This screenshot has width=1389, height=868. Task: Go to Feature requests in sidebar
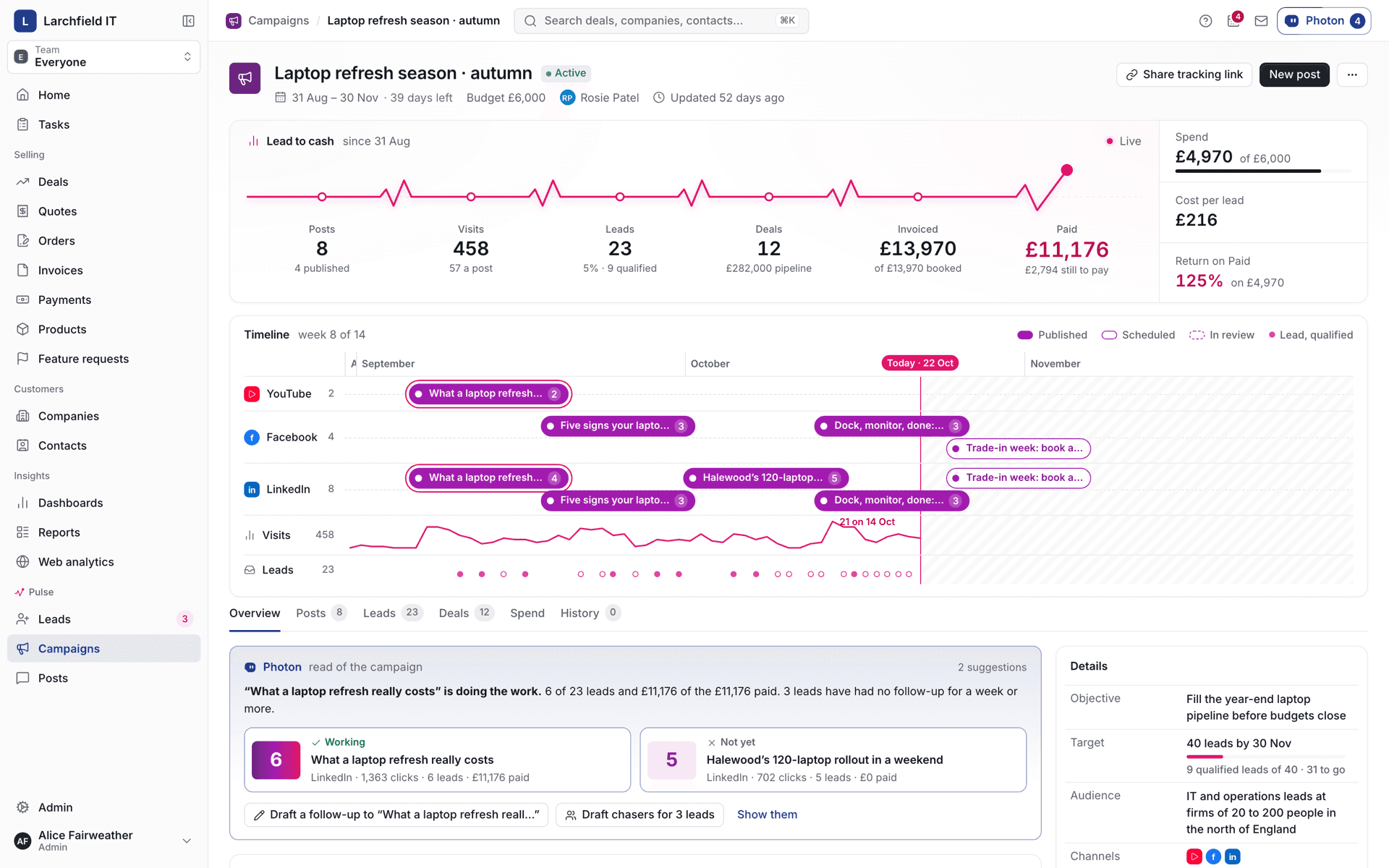pos(103,359)
